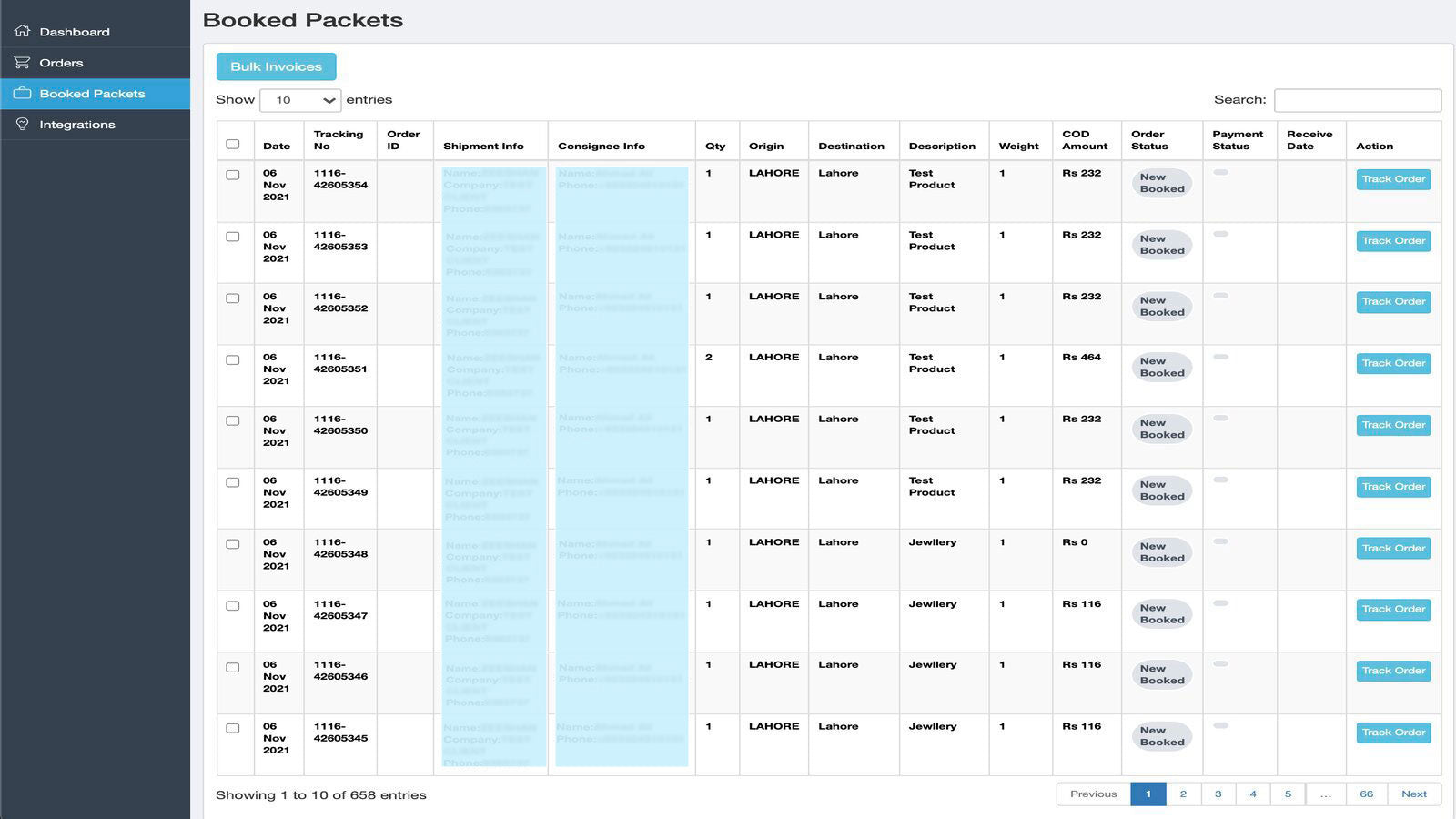Track order for packet 1116-42605351
1456x819 pixels.
tap(1393, 363)
